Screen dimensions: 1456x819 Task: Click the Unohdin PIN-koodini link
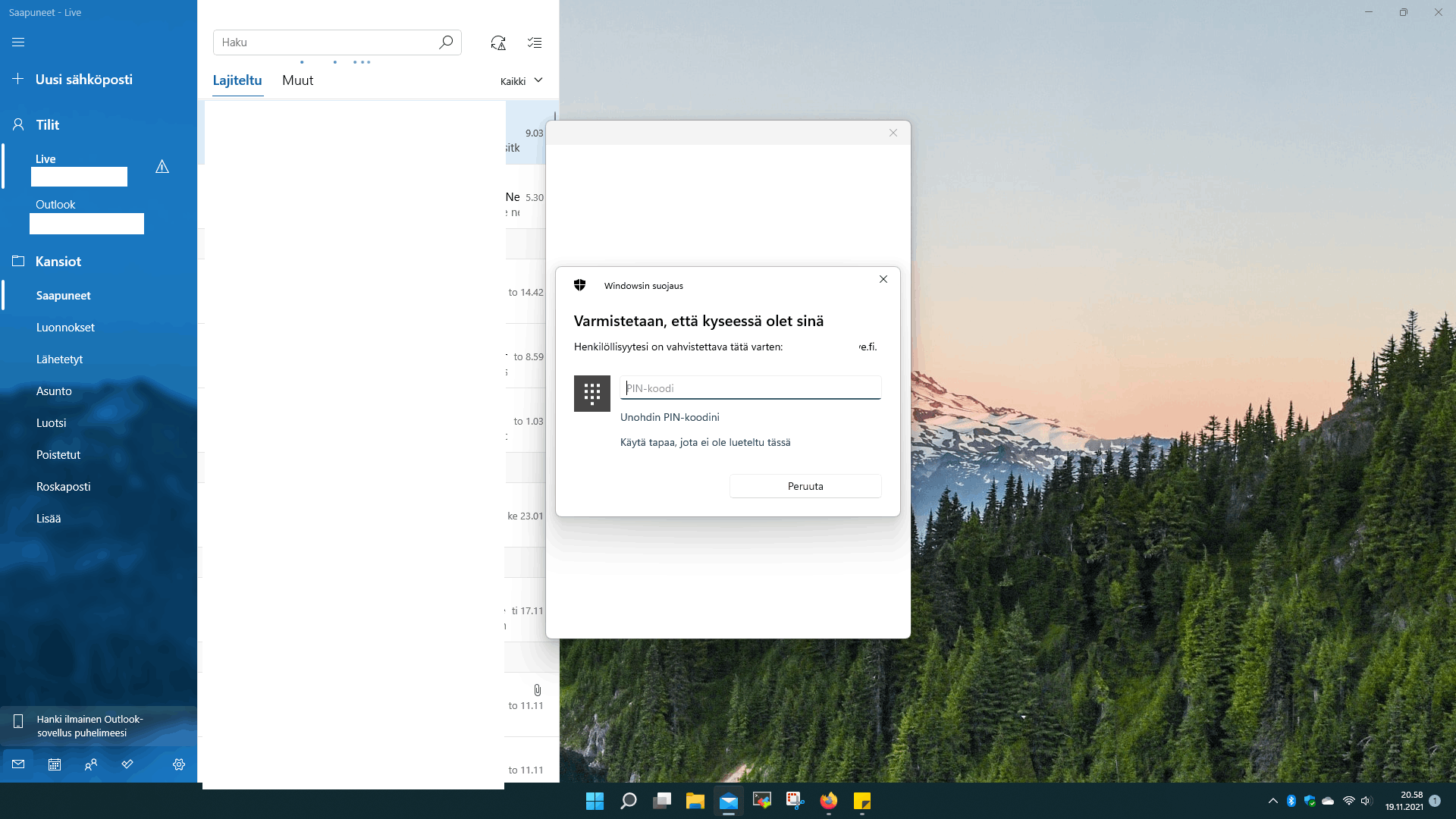(670, 417)
